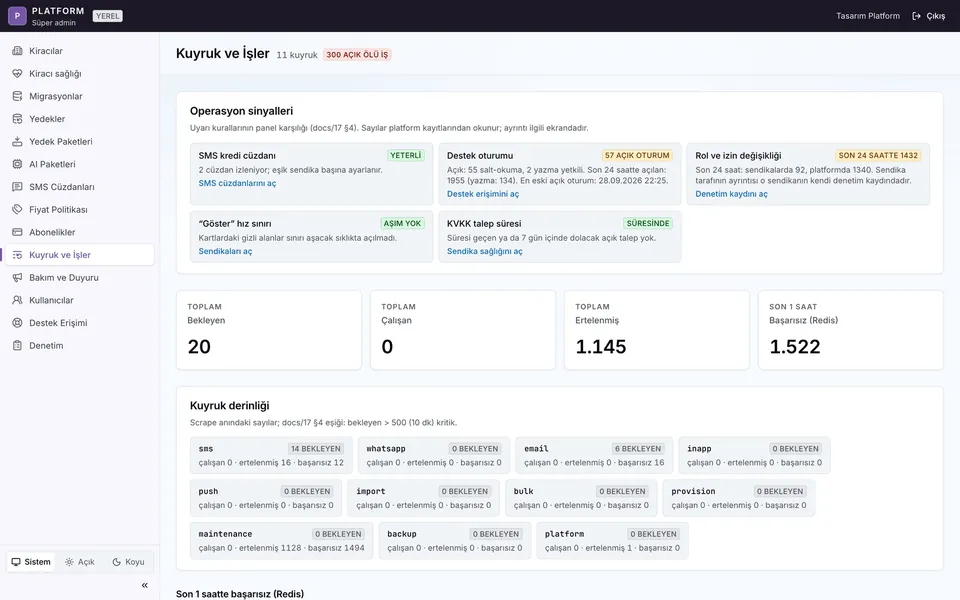This screenshot has height=600, width=960.
Task: Click the Yedek Paketleri download icon
Action: (x=17, y=141)
